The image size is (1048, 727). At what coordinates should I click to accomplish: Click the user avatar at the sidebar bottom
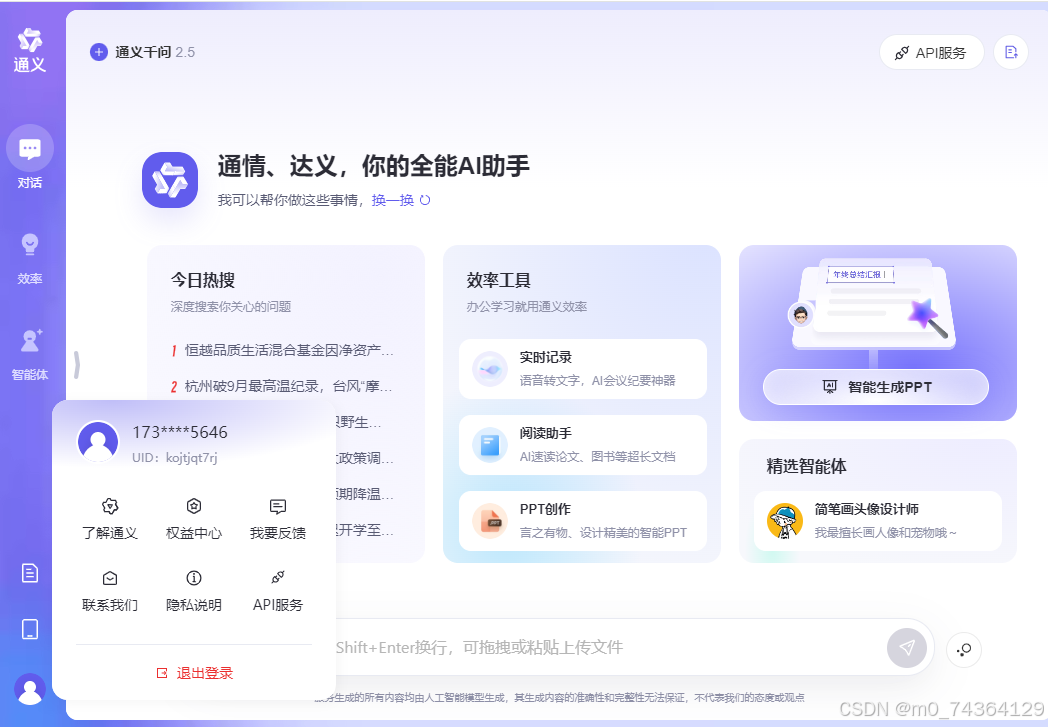pos(30,688)
